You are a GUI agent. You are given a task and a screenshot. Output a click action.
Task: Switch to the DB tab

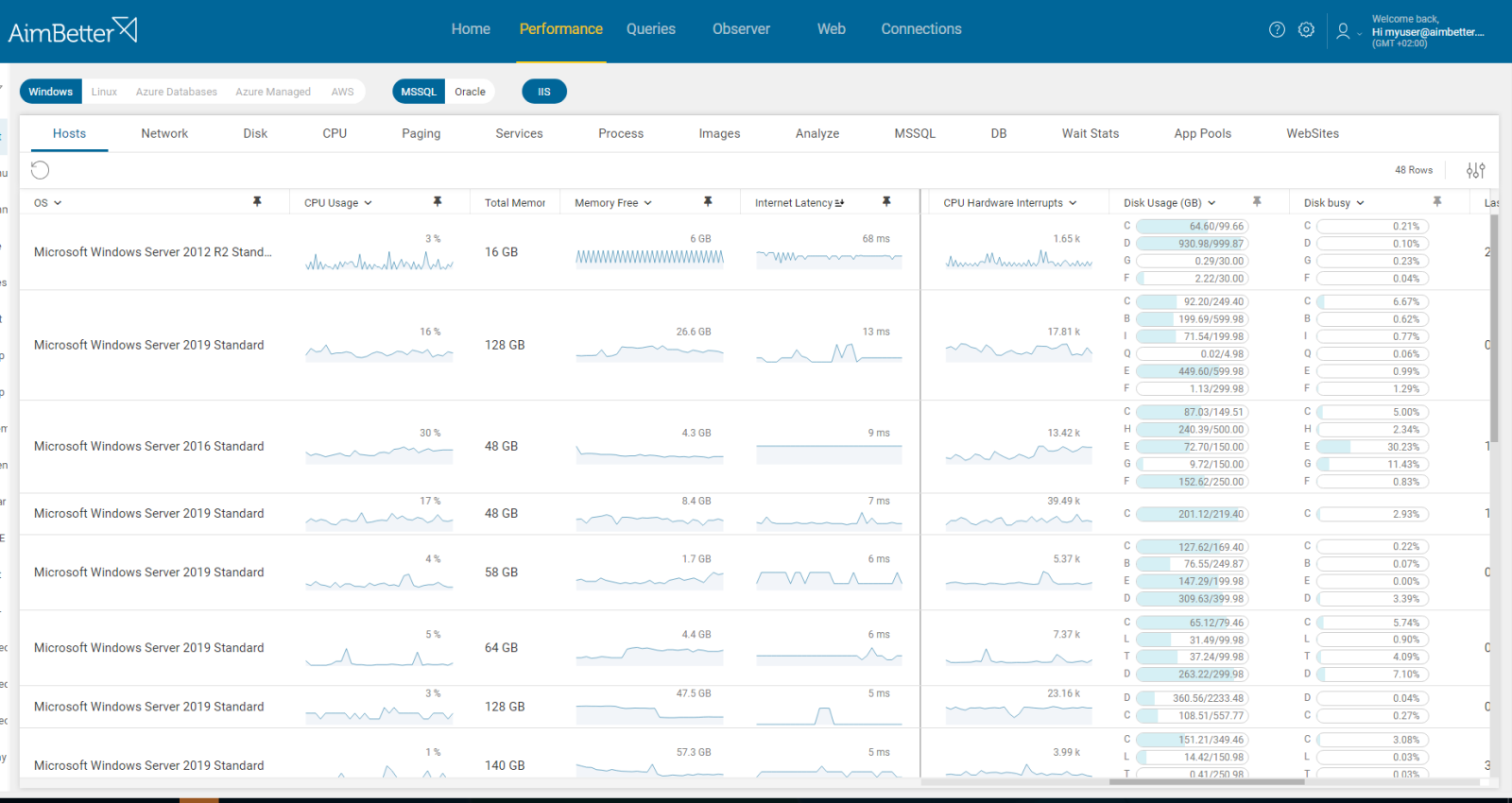(x=999, y=133)
